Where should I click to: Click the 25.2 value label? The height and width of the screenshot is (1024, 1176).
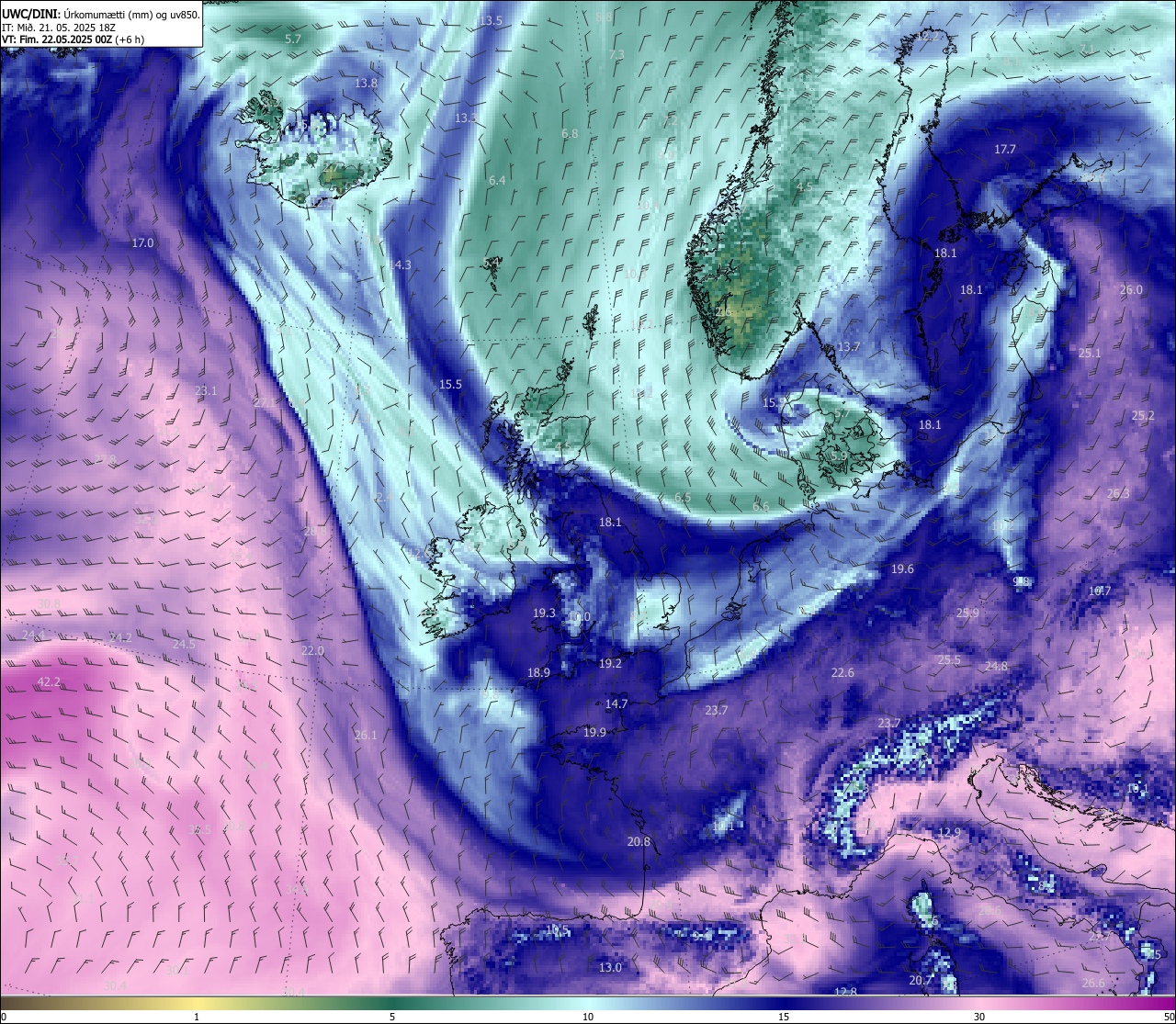click(x=1143, y=415)
